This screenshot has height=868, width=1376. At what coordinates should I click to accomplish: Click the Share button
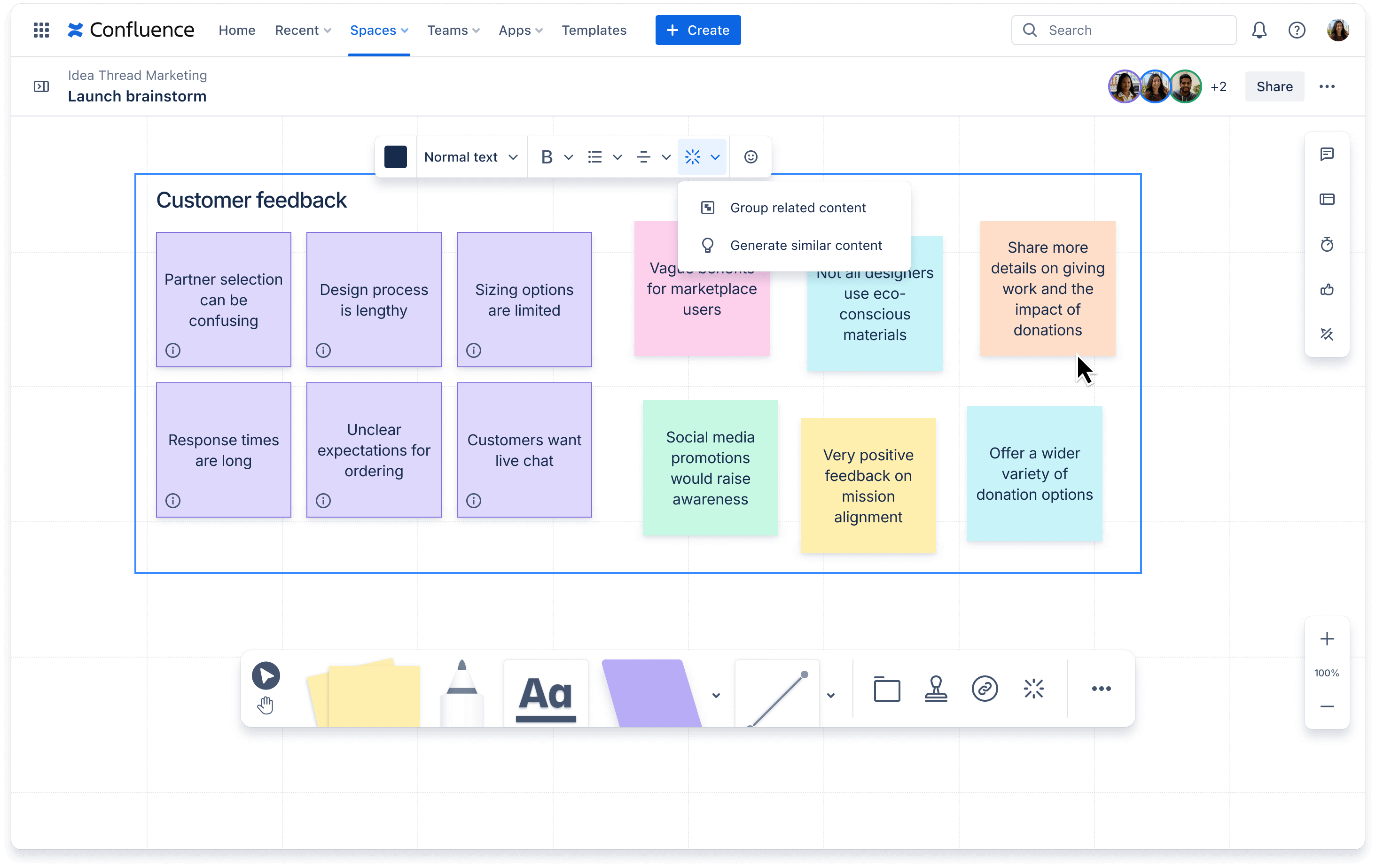(x=1274, y=86)
